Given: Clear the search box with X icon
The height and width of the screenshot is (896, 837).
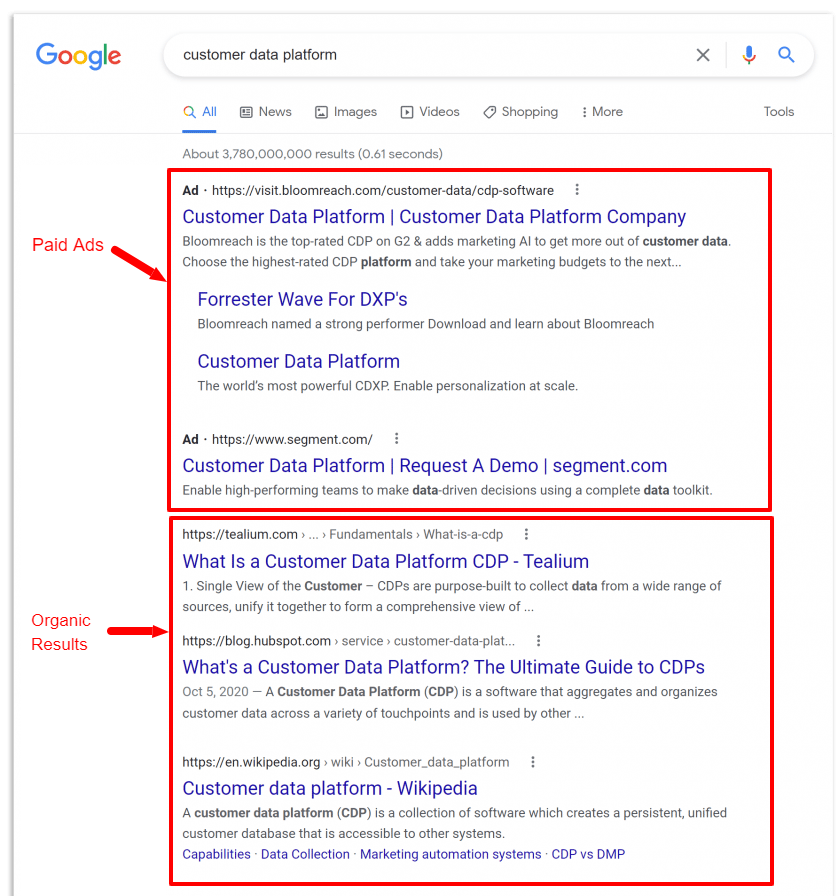Looking at the screenshot, I should click(703, 55).
